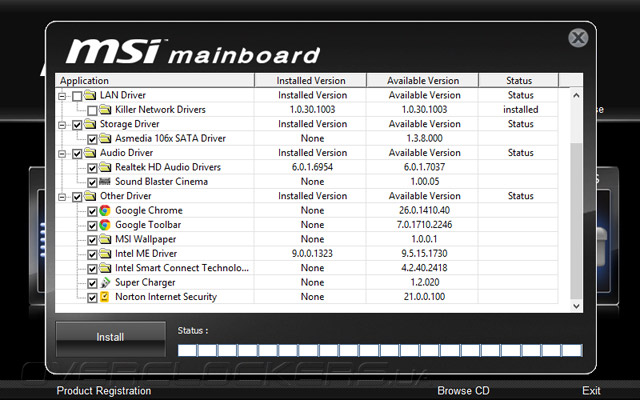Click the installation progress bar
Screen dimensions: 640x400
click(x=380, y=350)
